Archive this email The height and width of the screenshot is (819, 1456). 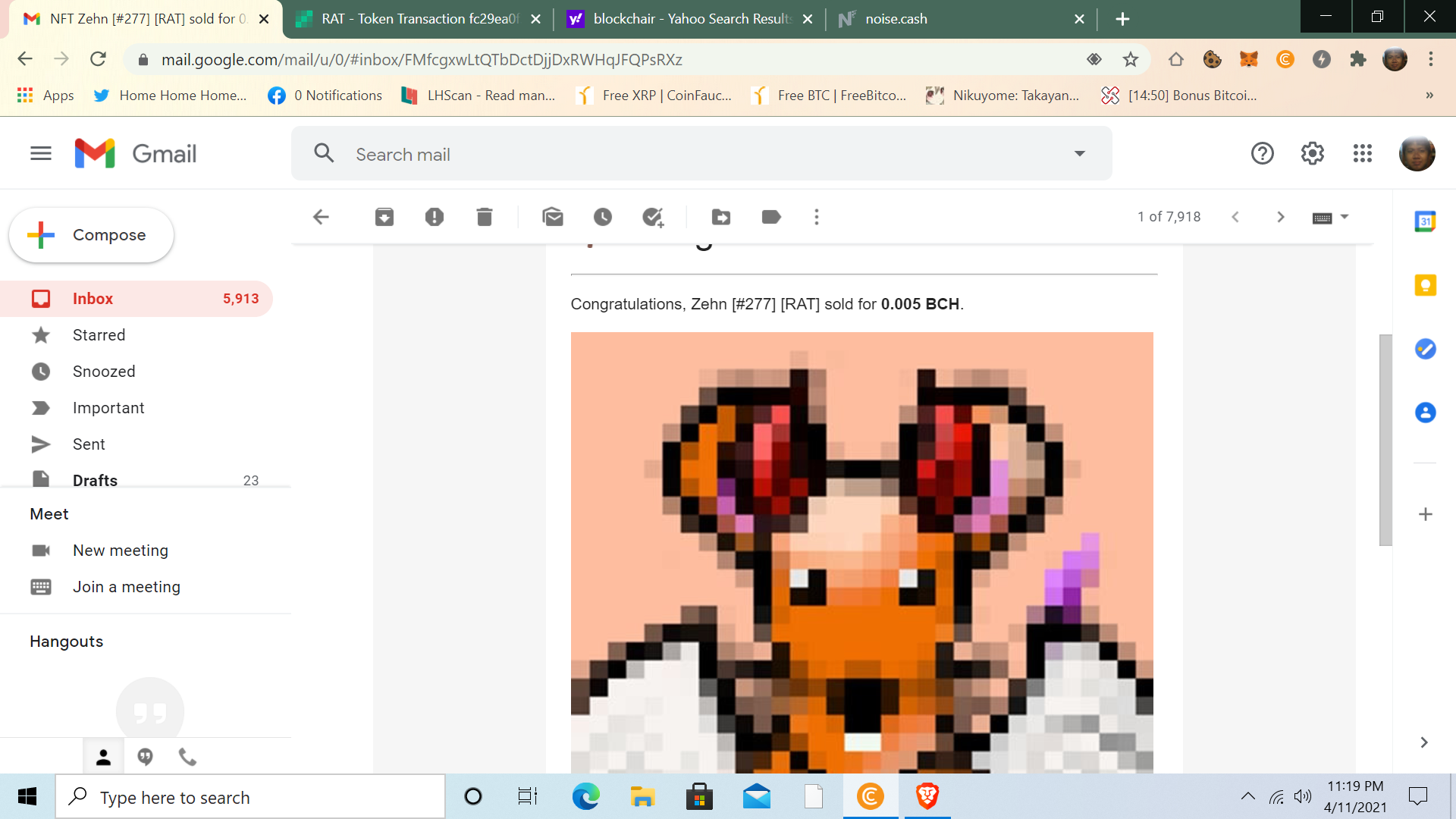(x=384, y=218)
